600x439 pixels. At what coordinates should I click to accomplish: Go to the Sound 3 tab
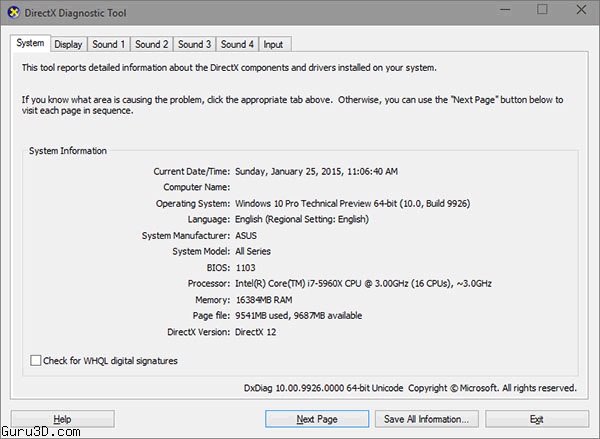click(194, 44)
